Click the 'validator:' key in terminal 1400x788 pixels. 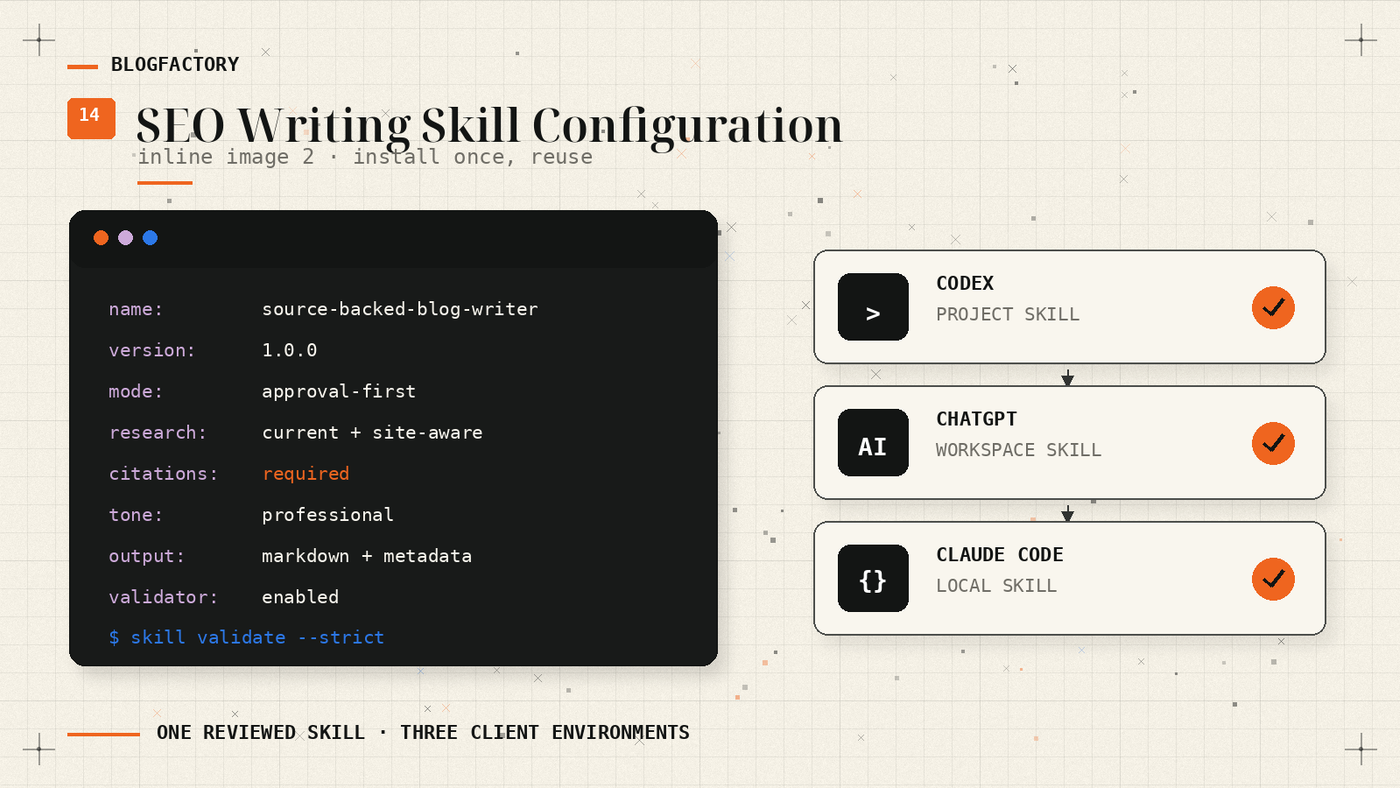click(x=164, y=597)
